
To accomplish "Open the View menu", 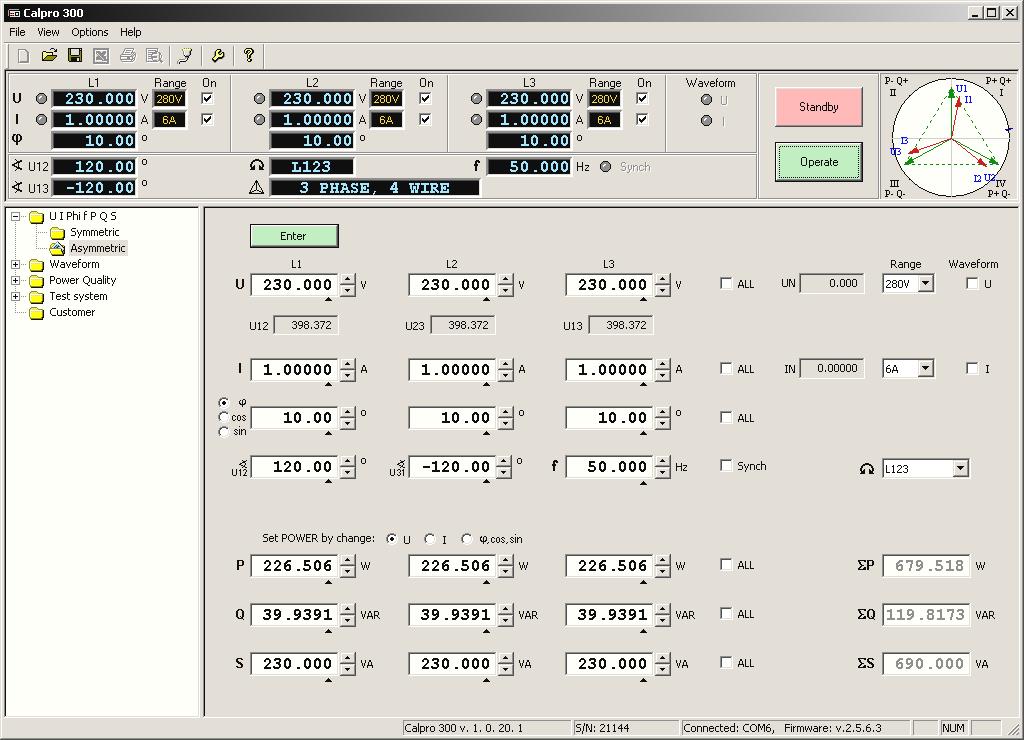I will (48, 32).
